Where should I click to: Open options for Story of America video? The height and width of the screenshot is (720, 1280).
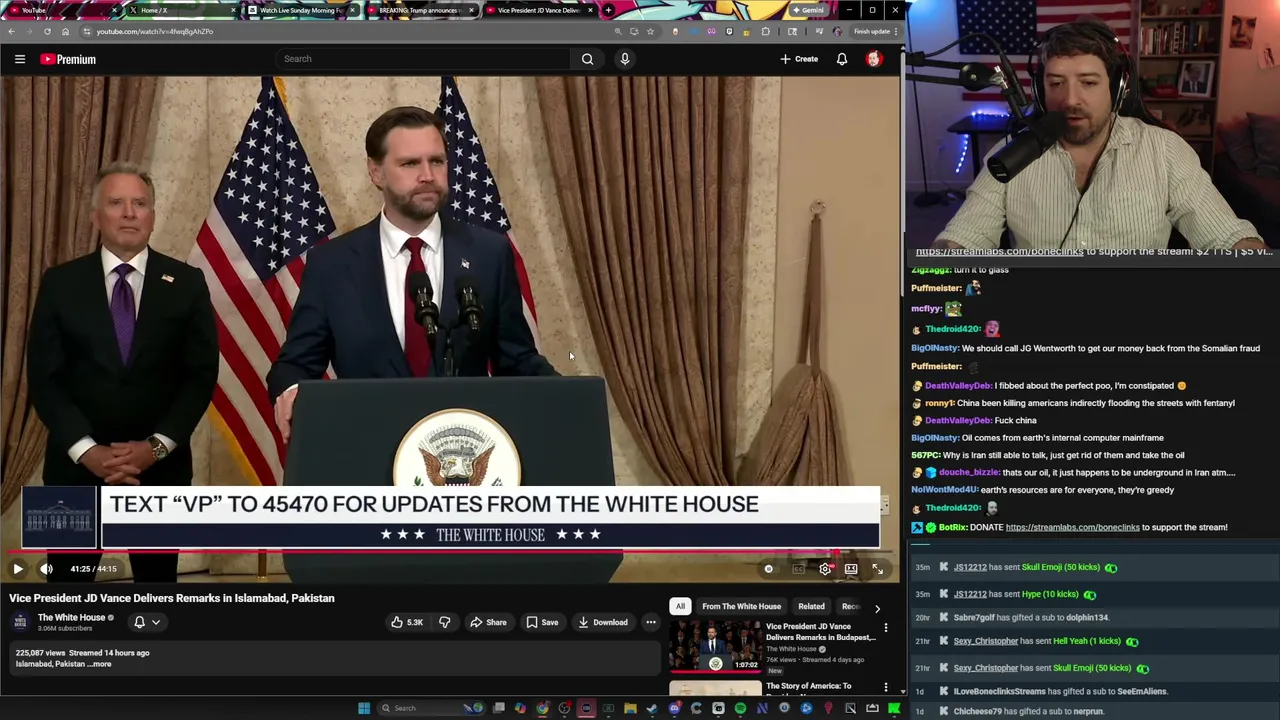point(885,688)
